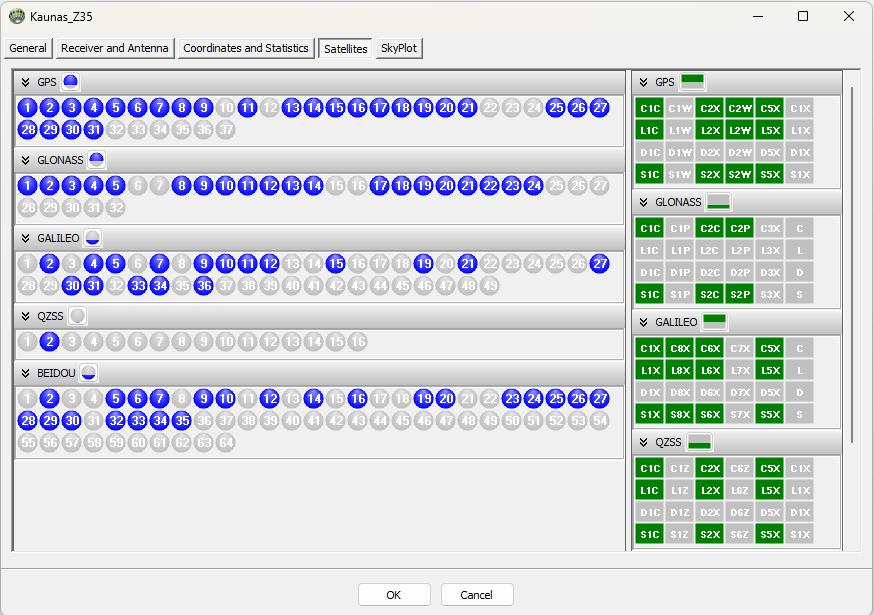874x615 pixels.
Task: Disable BEIDOU satellite 35
Action: click(x=182, y=420)
